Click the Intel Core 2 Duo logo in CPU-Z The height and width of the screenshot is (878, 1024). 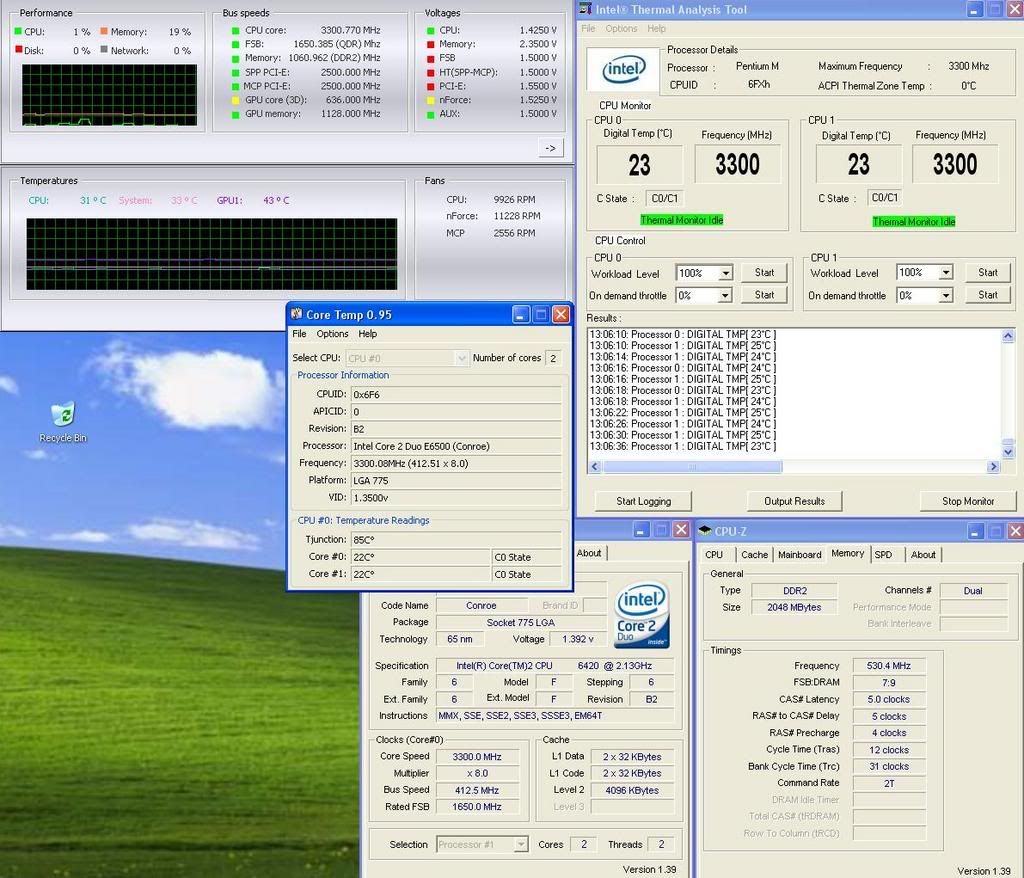click(x=641, y=614)
